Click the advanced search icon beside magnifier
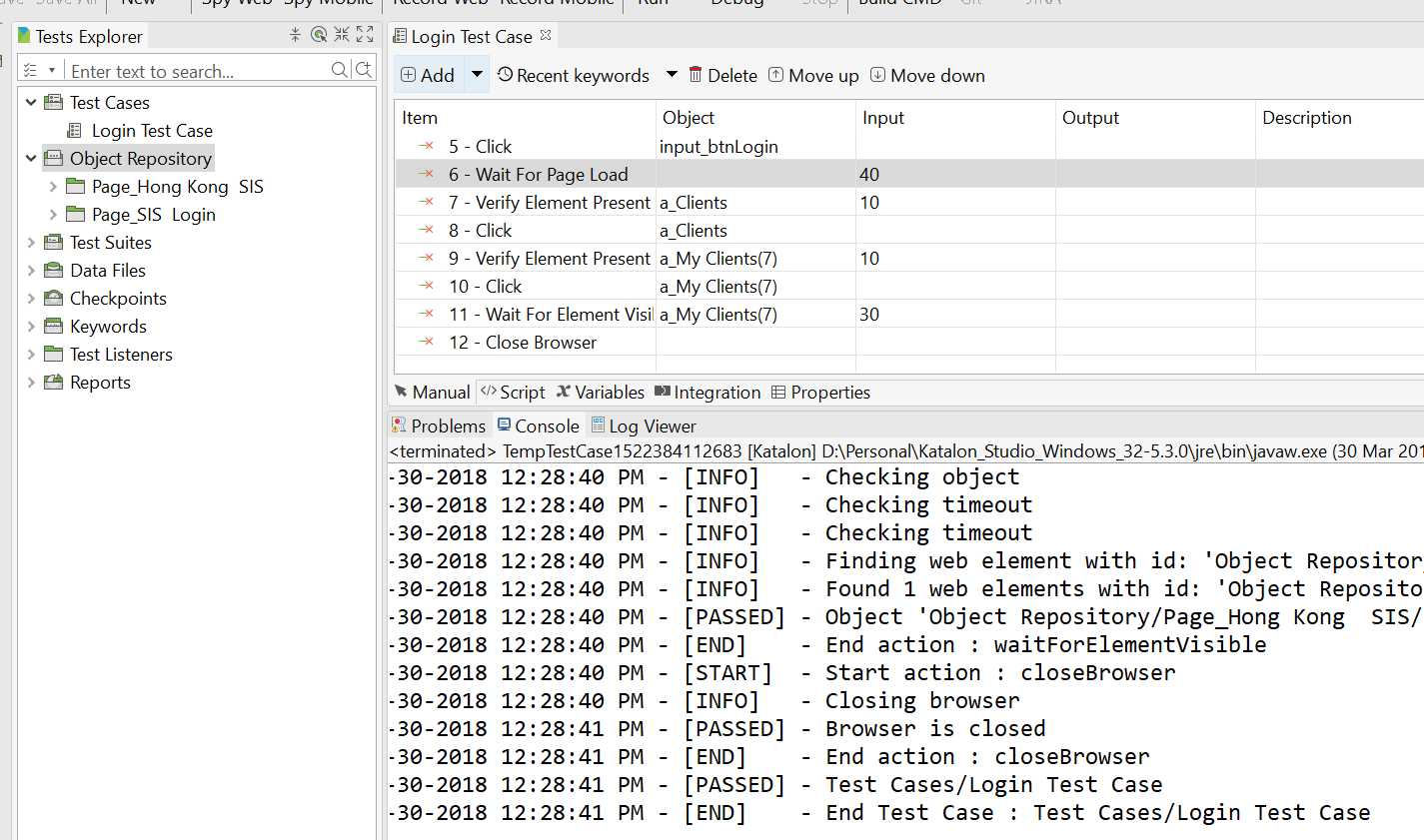Image resolution: width=1424 pixels, height=840 pixels. pos(364,70)
